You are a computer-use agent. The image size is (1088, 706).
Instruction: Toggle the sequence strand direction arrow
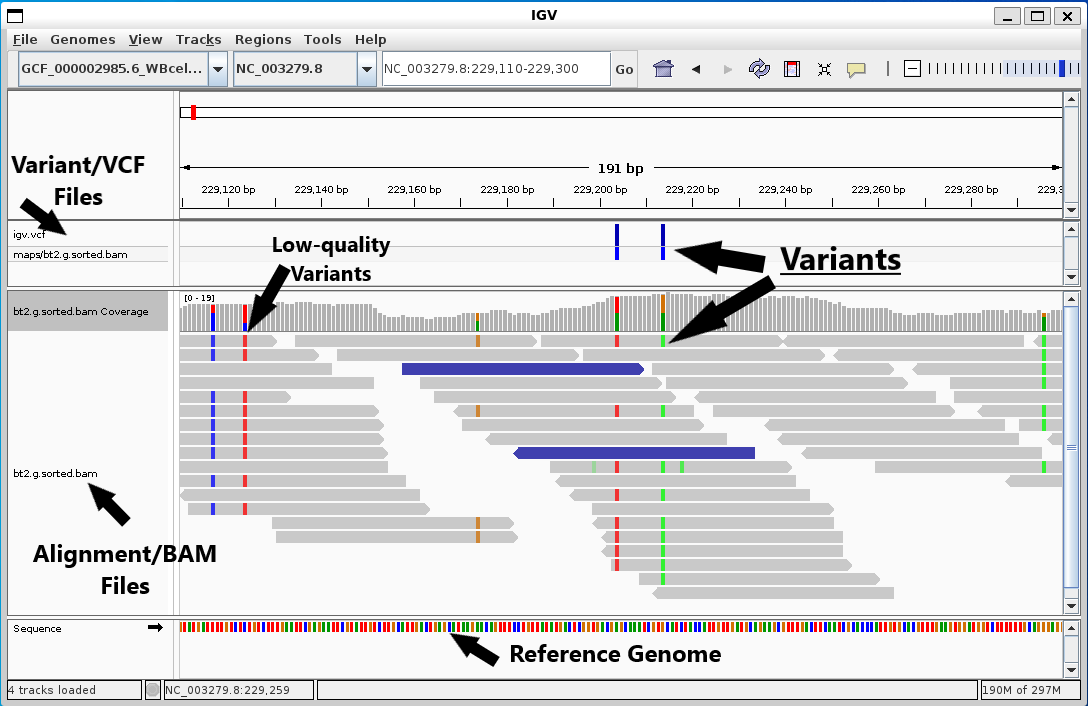[156, 628]
